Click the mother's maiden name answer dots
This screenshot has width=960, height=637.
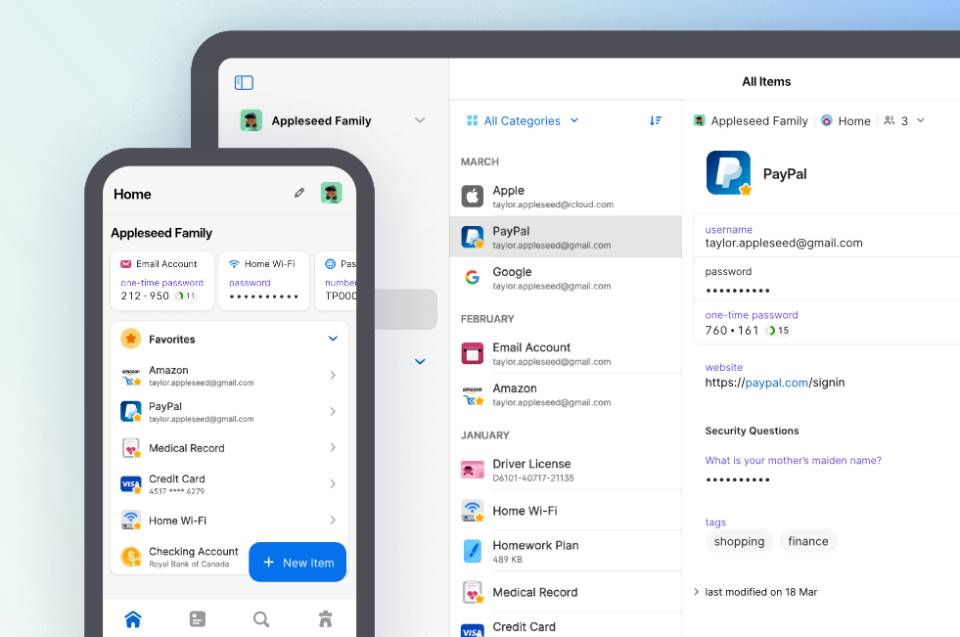[x=738, y=480]
